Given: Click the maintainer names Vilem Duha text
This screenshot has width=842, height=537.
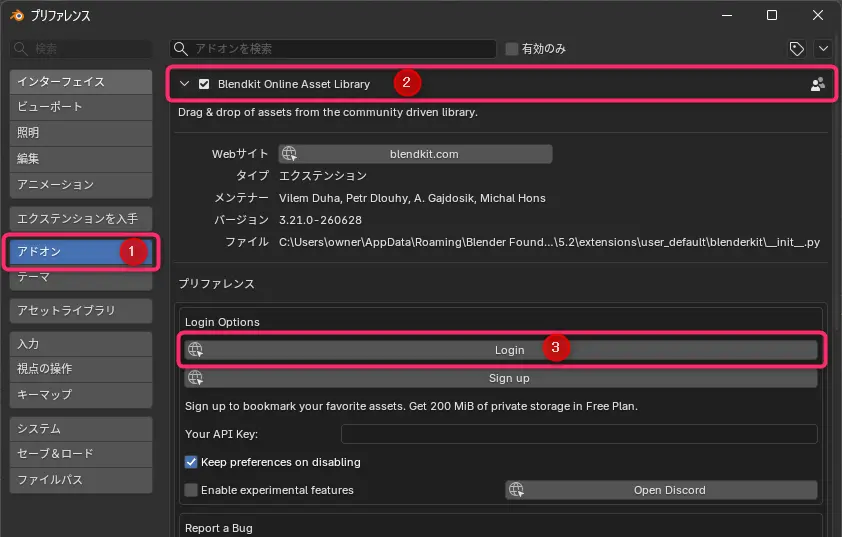Looking at the screenshot, I should click(412, 198).
